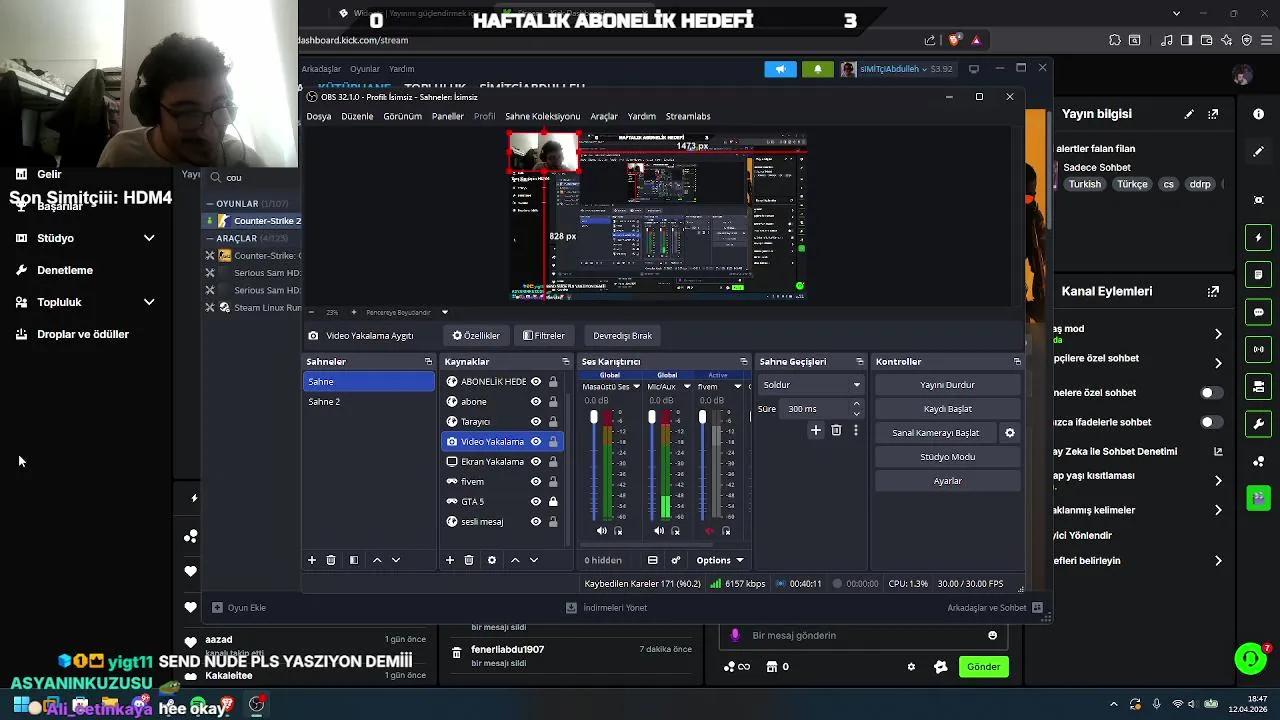The width and height of the screenshot is (1280, 720).
Task: Expand Topluluk section in Kick sidebar
Action: [x=149, y=302]
